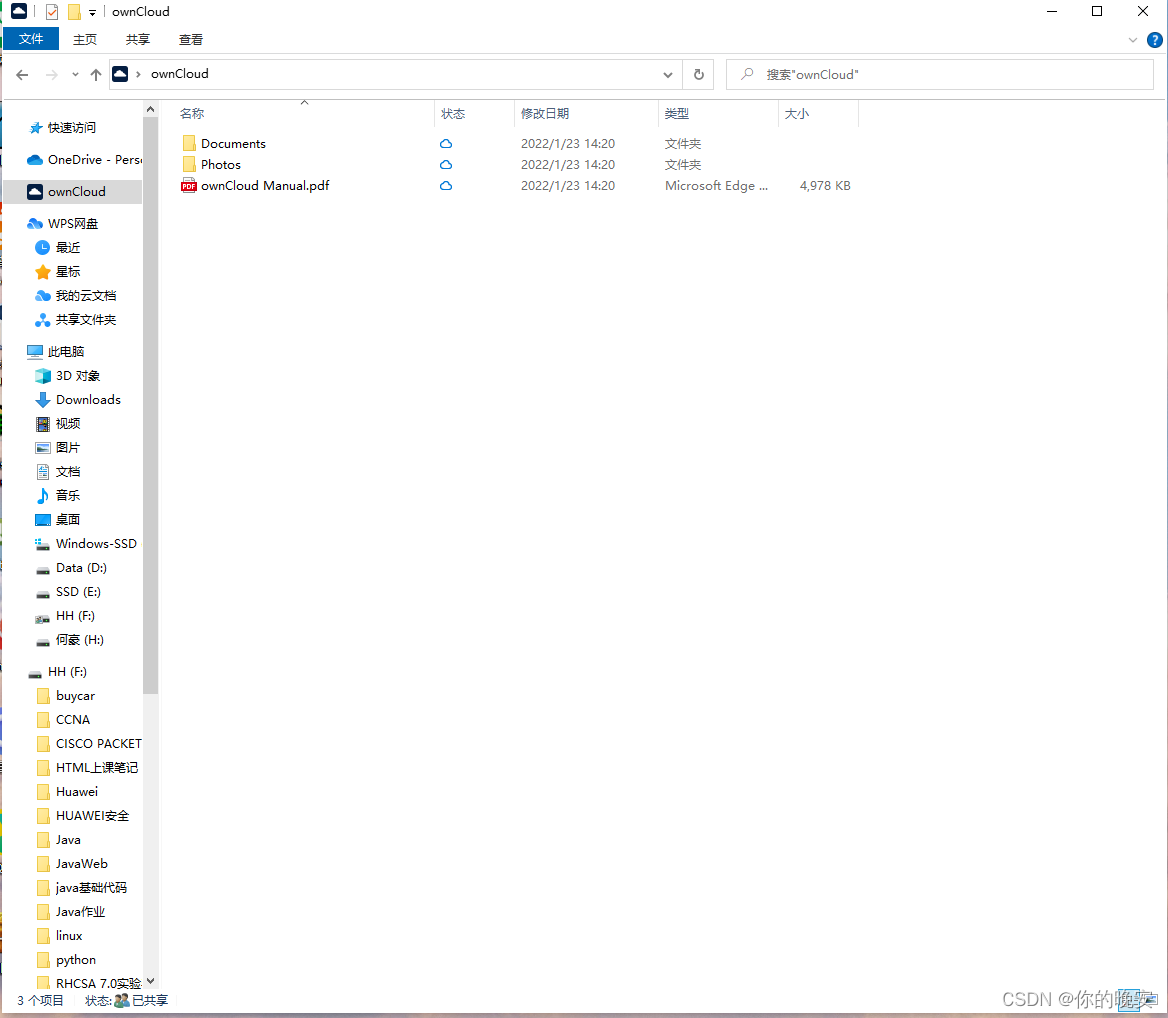Go back with the back arrow

pyautogui.click(x=22, y=74)
